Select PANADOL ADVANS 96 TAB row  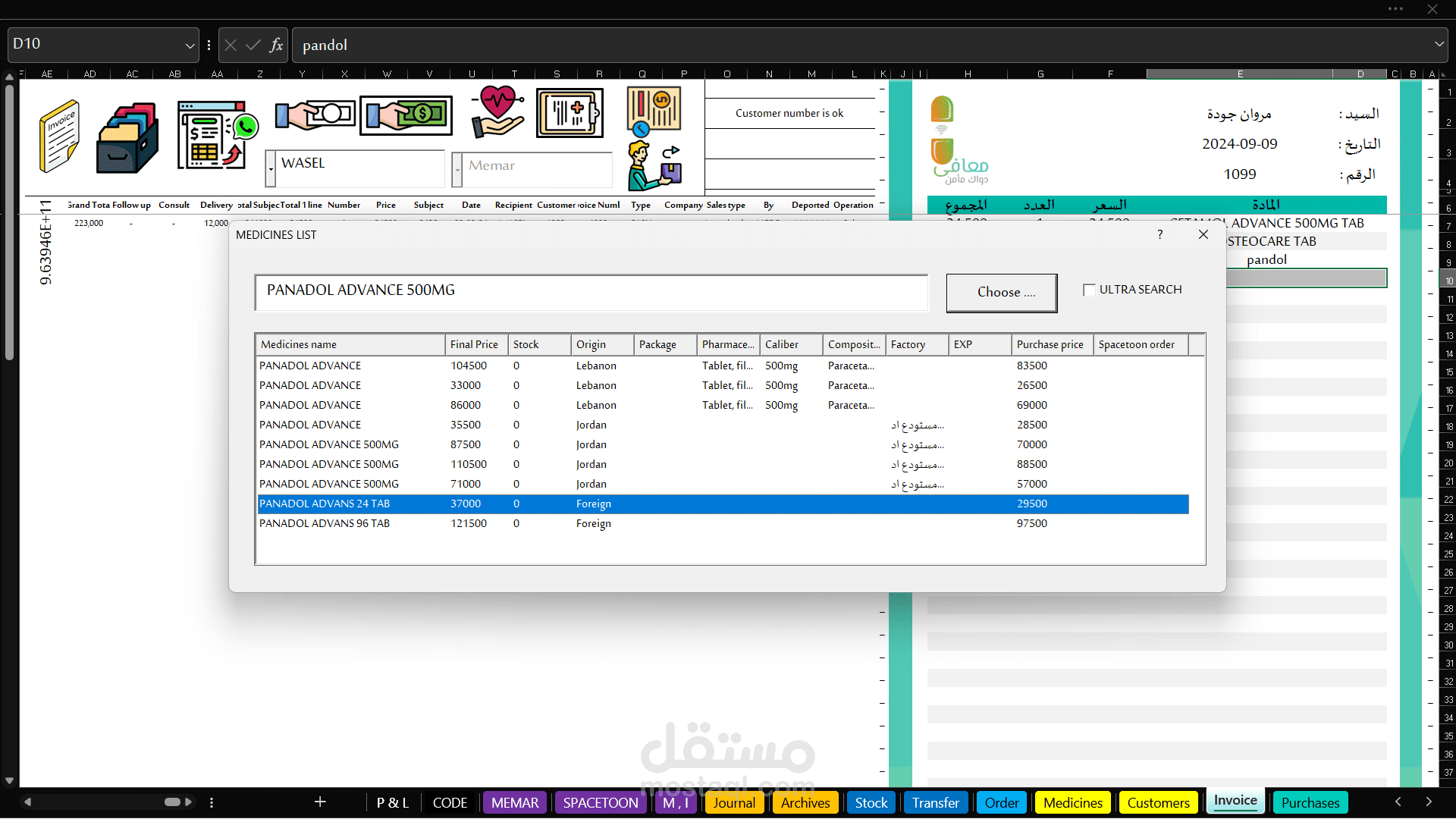pos(723,523)
